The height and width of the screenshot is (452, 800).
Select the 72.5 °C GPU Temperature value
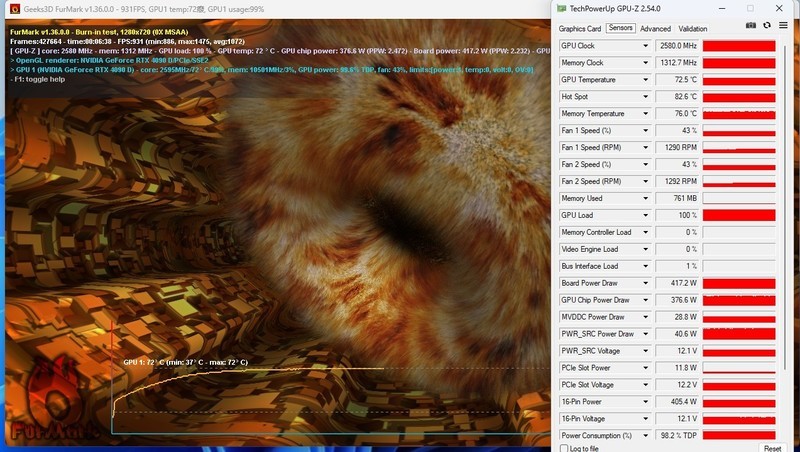[x=677, y=80]
